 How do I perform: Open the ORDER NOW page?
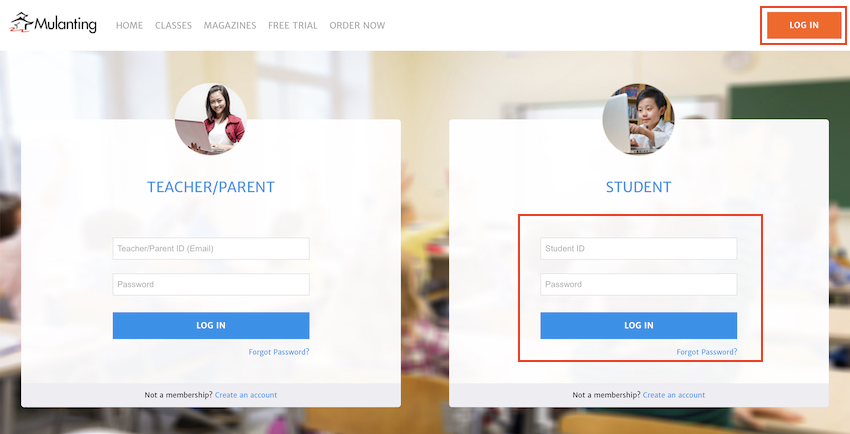click(357, 25)
